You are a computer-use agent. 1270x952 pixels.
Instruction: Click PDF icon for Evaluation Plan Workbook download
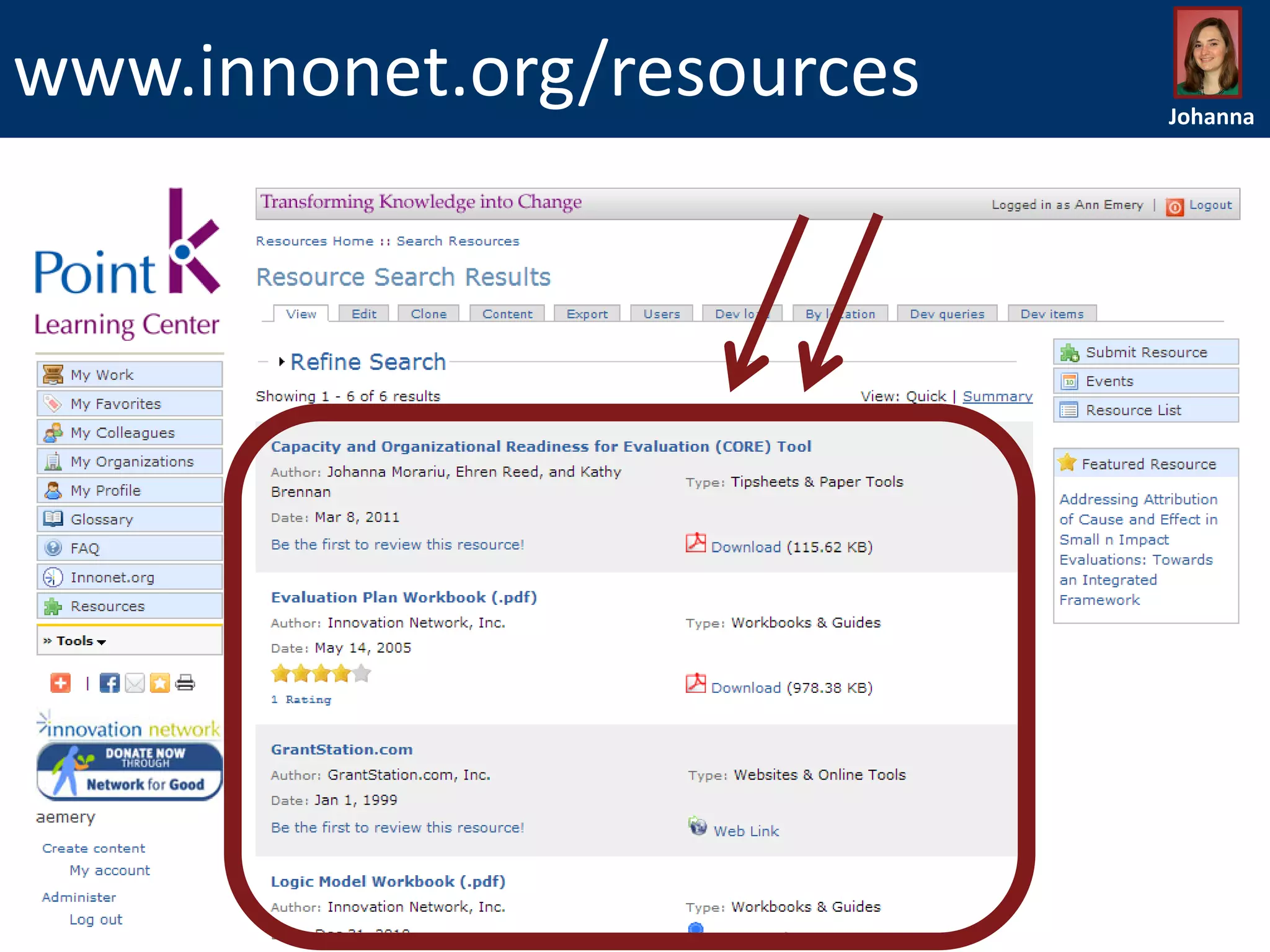tap(696, 683)
